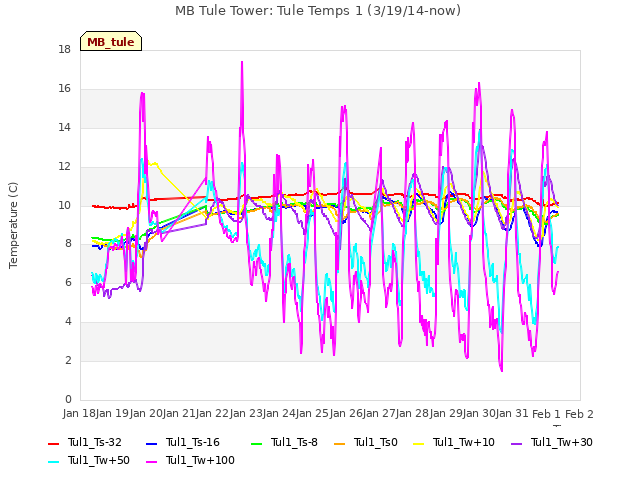Select the Tul1_Tw+30 legend label
The width and height of the screenshot is (640, 480).
562,442
